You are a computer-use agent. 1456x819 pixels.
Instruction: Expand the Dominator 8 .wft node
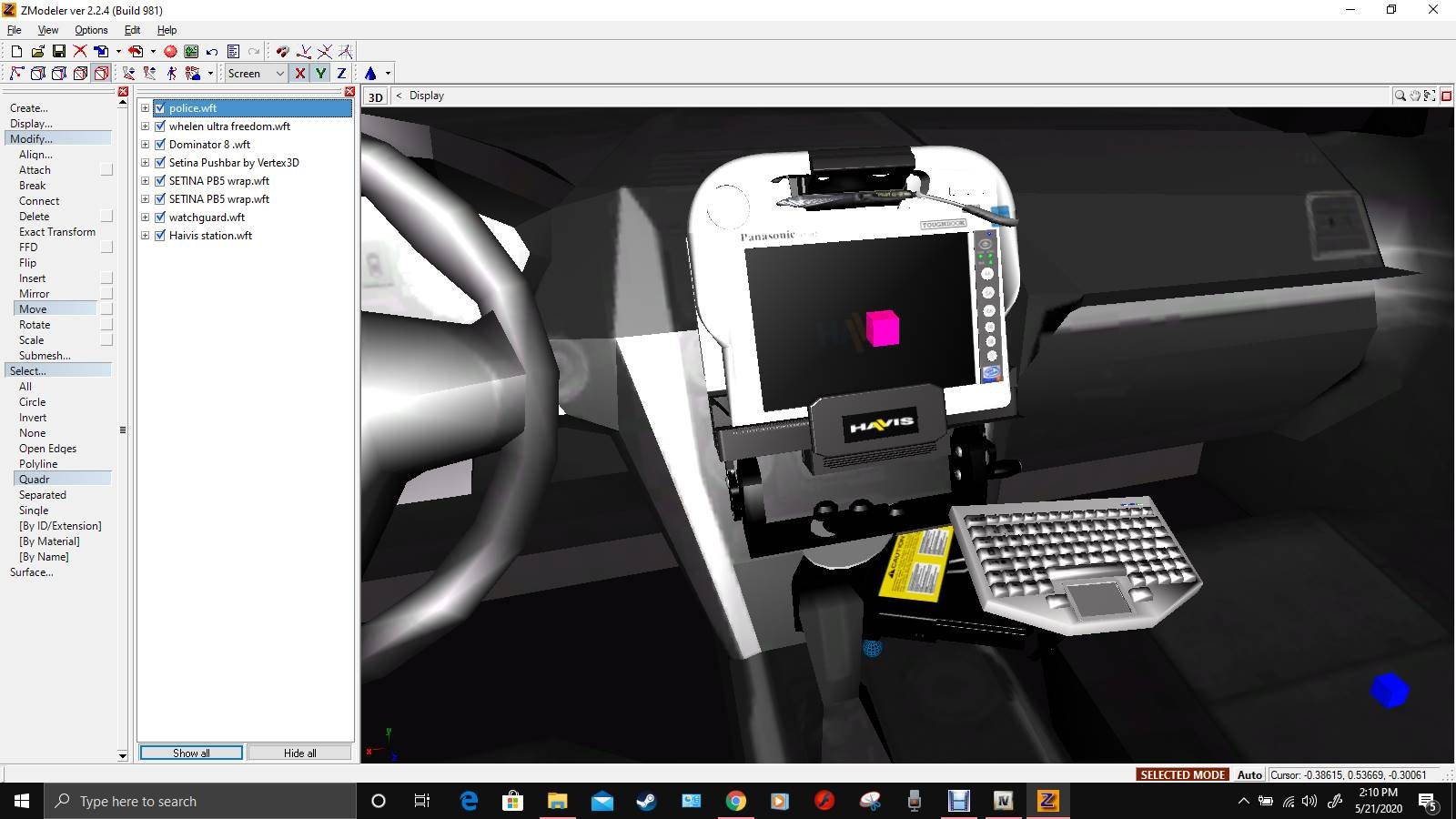coord(145,145)
